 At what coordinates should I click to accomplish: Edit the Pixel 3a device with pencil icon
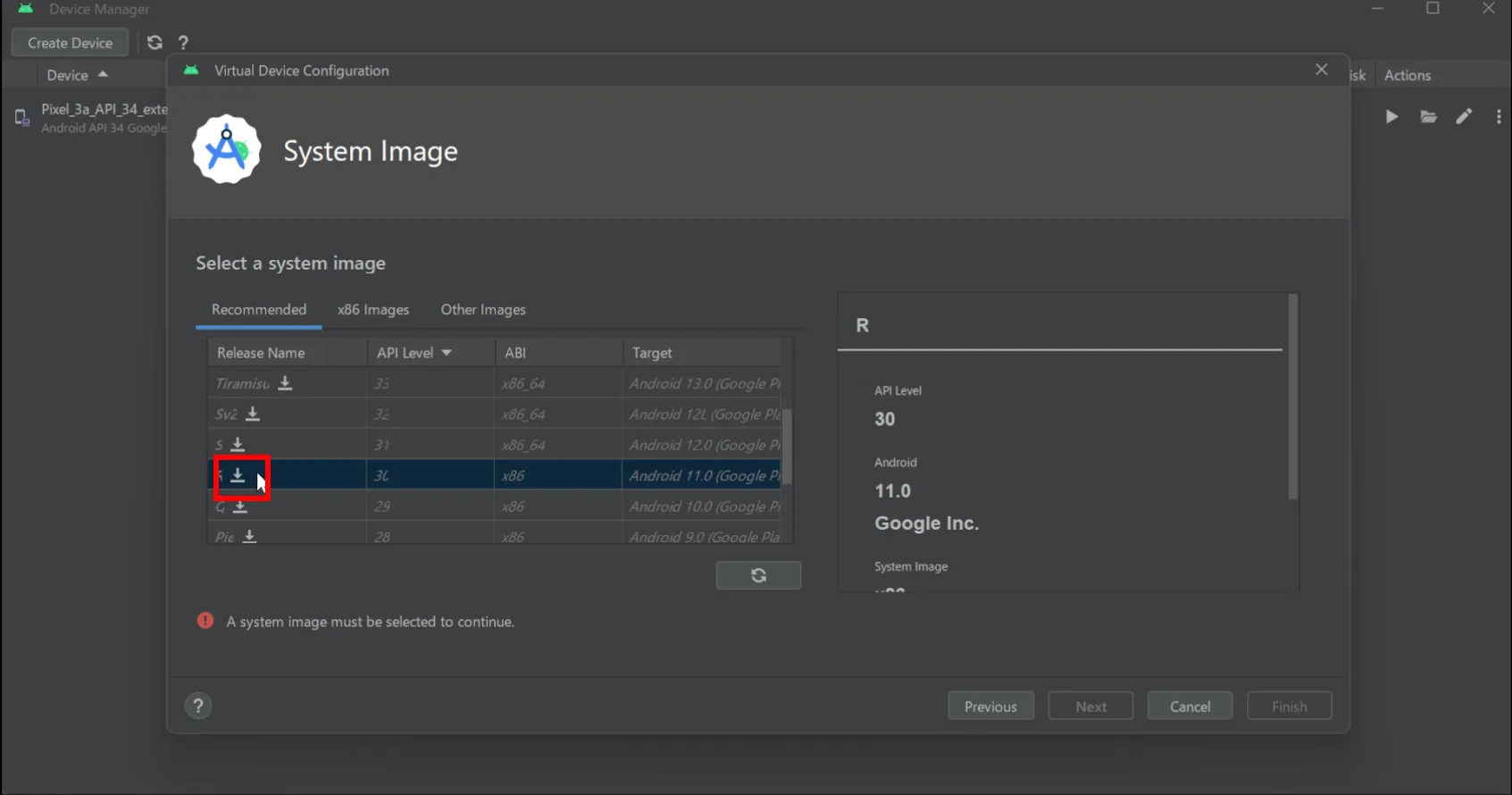pos(1464,116)
